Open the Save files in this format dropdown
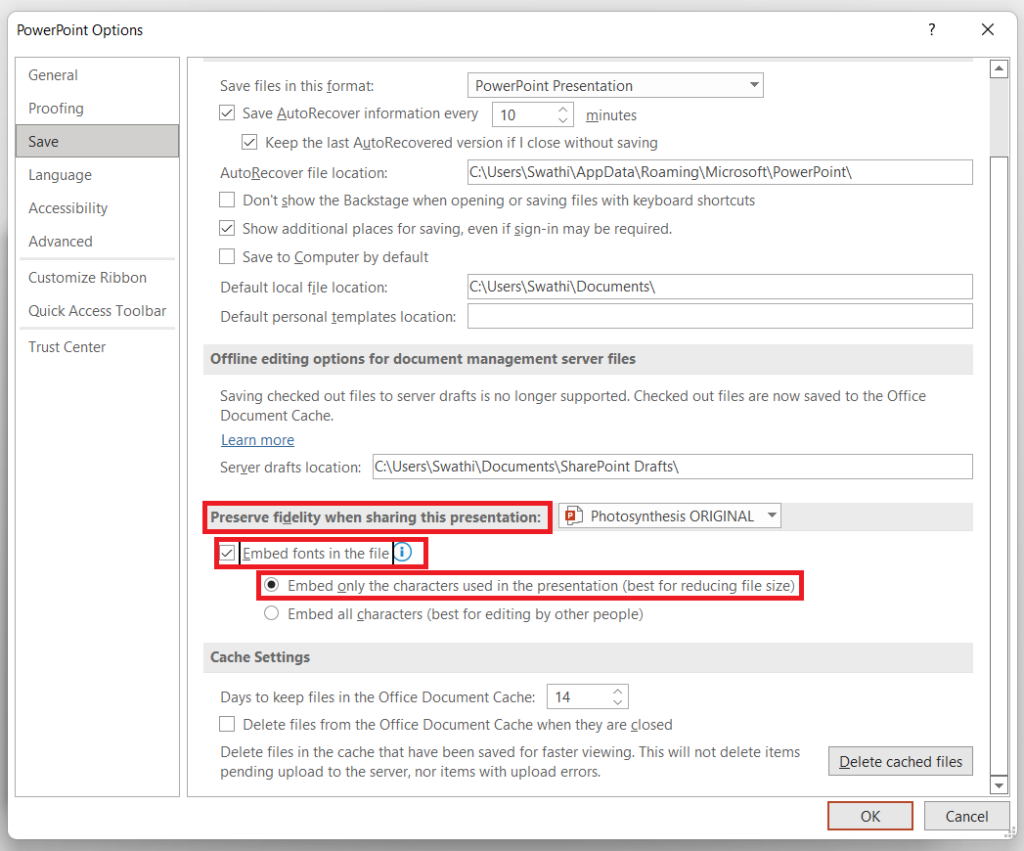This screenshot has height=851, width=1024. tap(755, 85)
